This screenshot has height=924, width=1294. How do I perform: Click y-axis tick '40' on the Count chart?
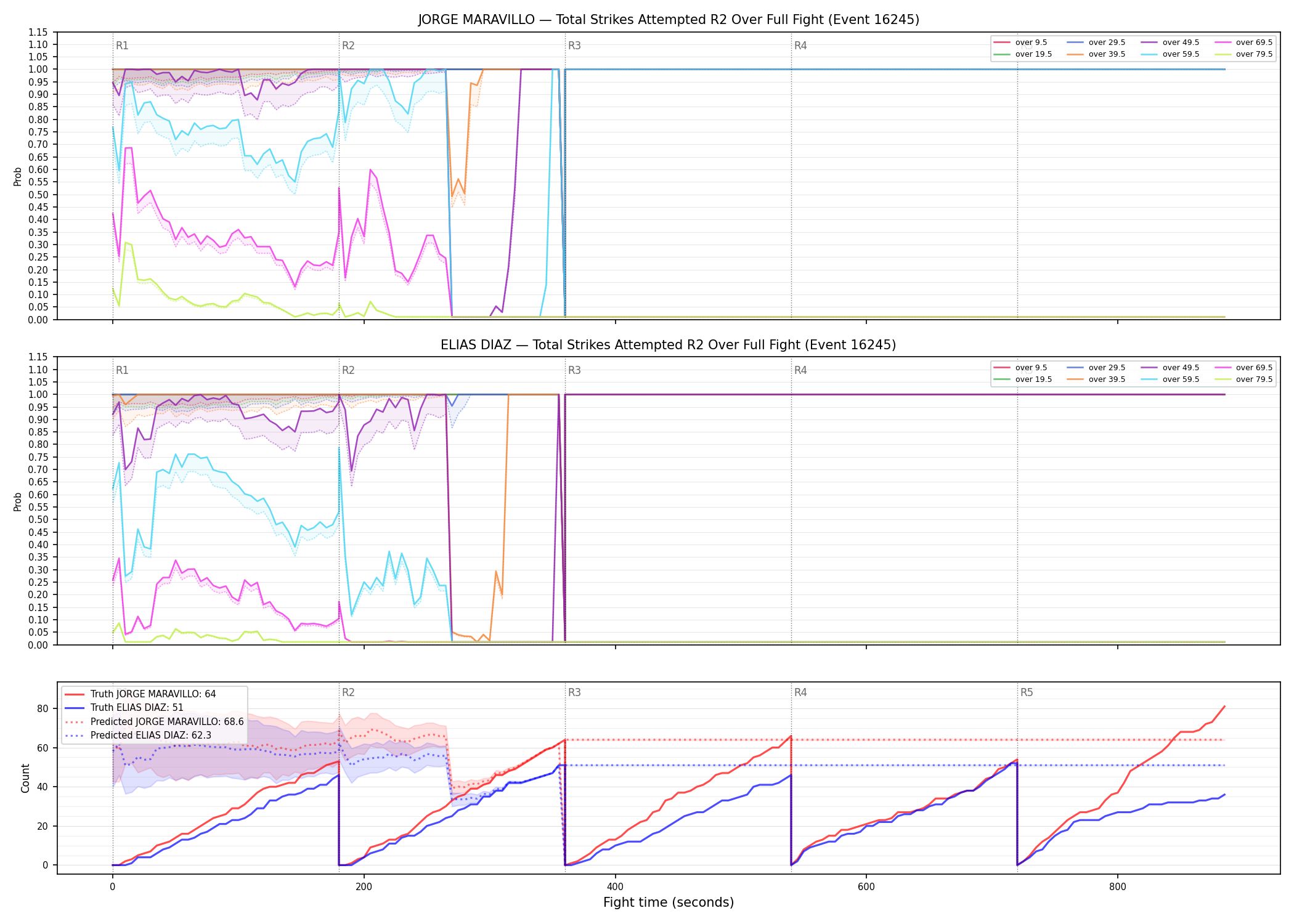click(43, 787)
